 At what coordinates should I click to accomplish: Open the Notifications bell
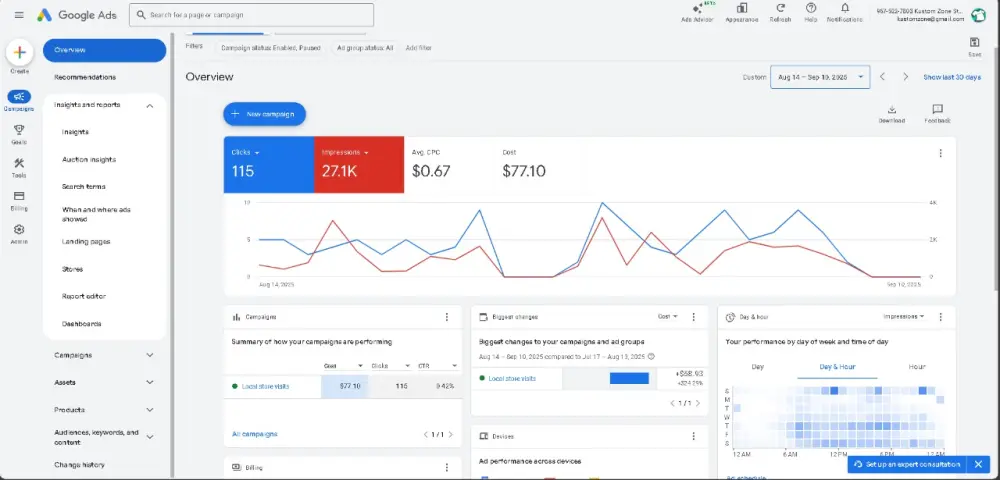[x=845, y=9]
